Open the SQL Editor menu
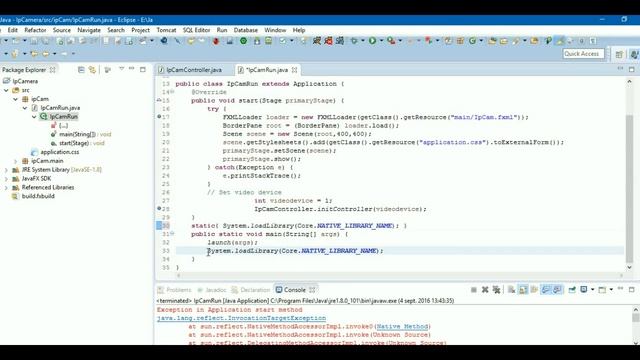 tap(196, 30)
